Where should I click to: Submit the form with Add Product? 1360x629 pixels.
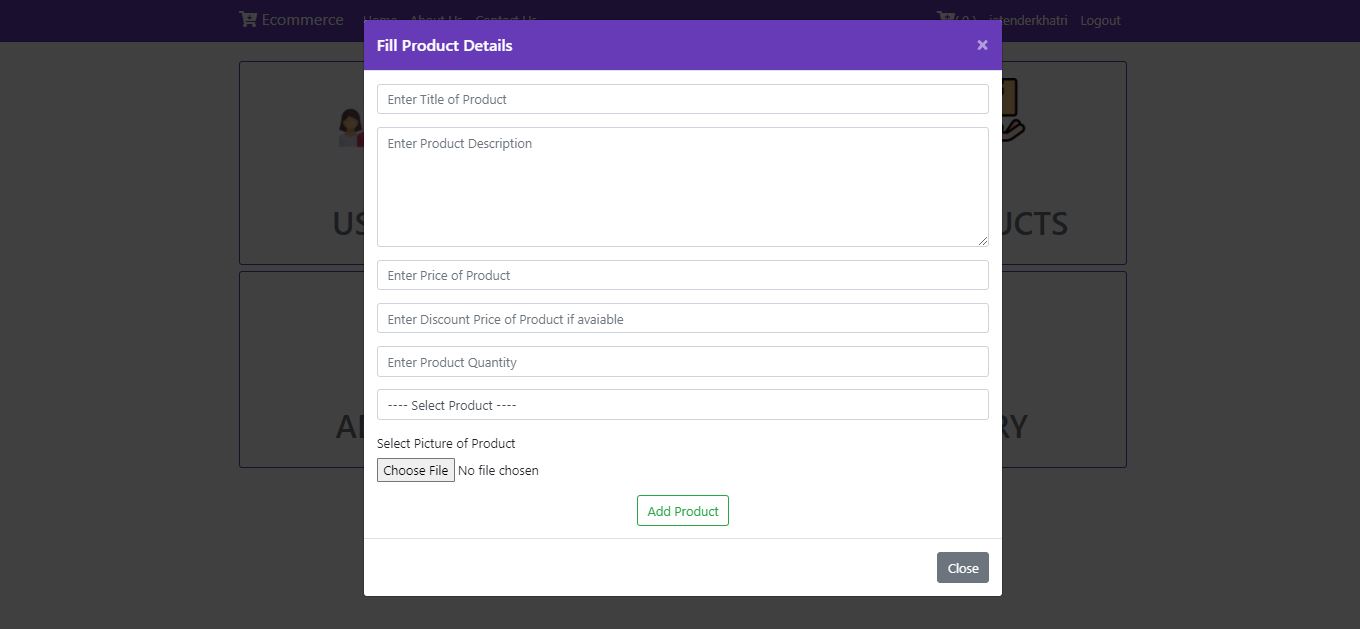coord(683,510)
